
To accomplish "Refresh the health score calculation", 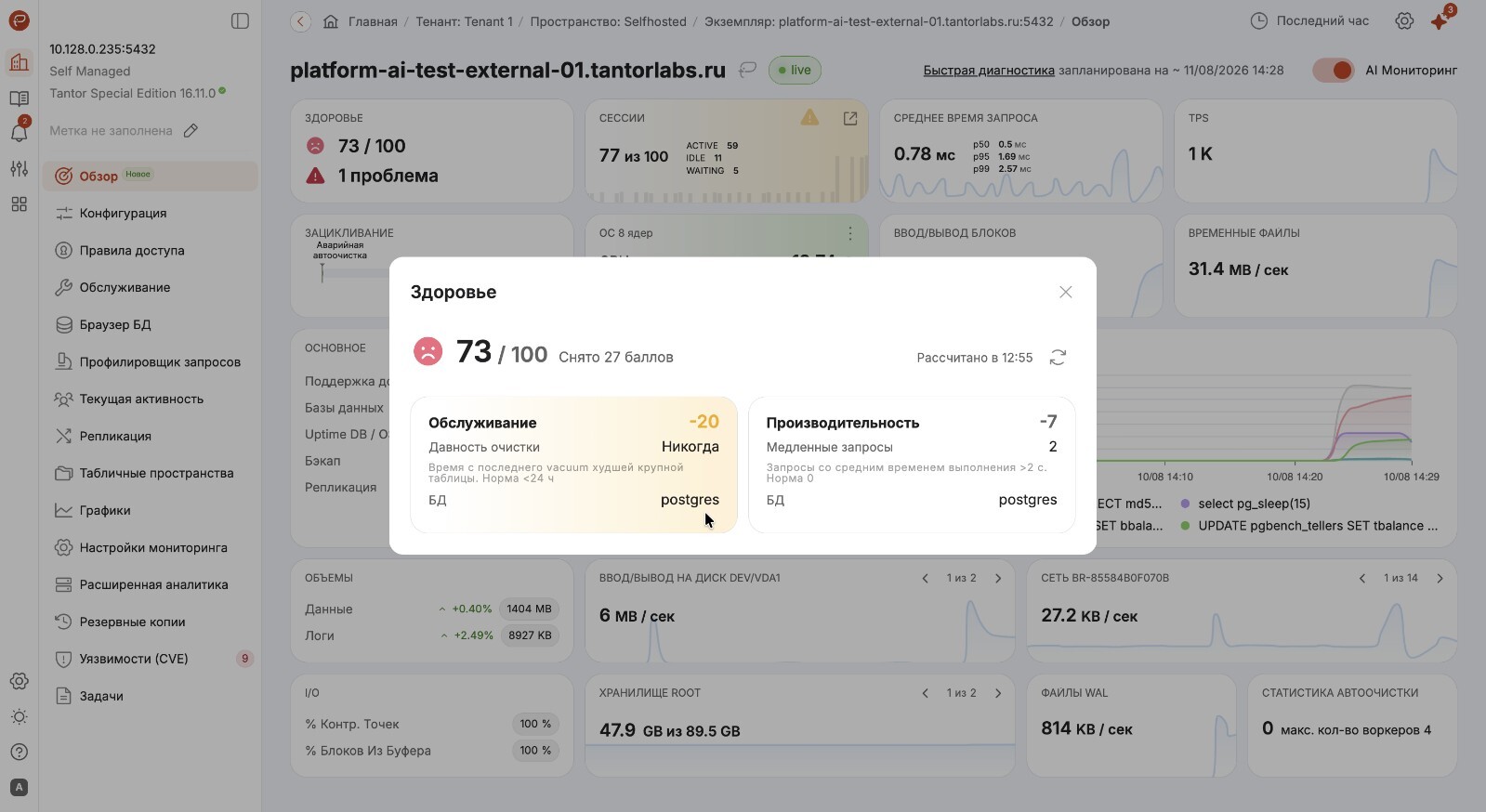I will 1058,358.
